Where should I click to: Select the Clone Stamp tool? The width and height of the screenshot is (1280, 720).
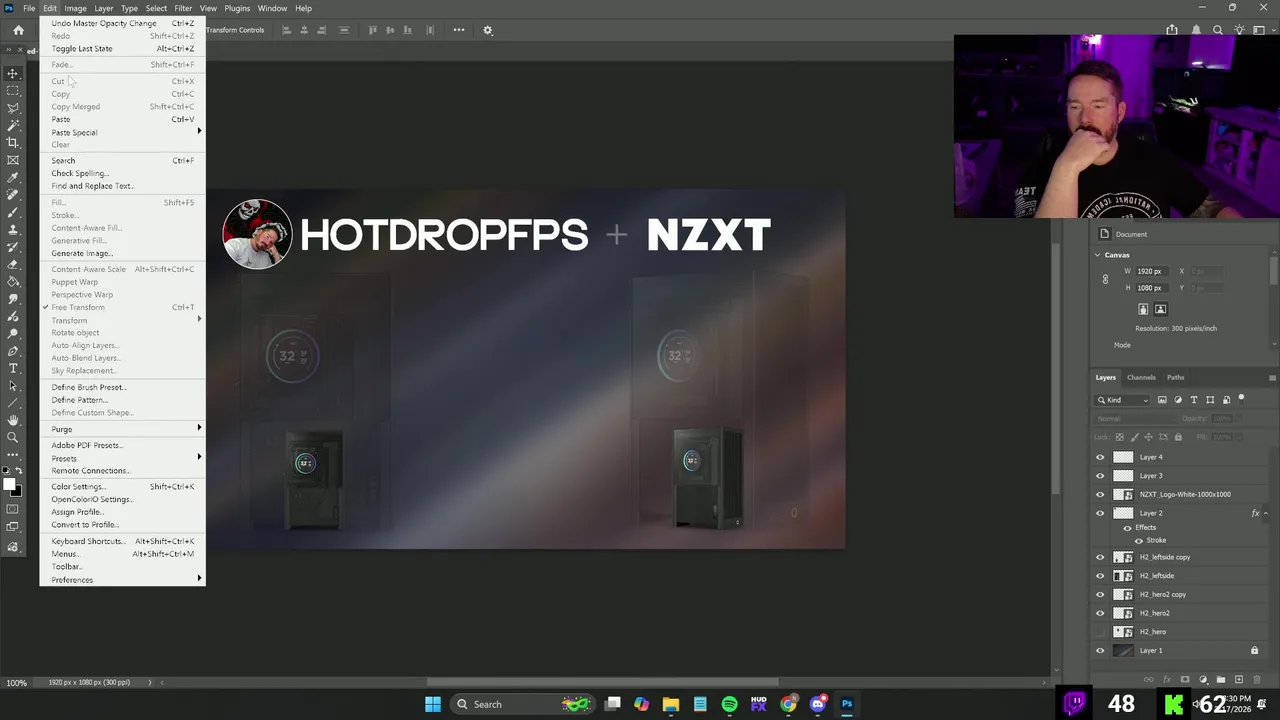(x=13, y=229)
